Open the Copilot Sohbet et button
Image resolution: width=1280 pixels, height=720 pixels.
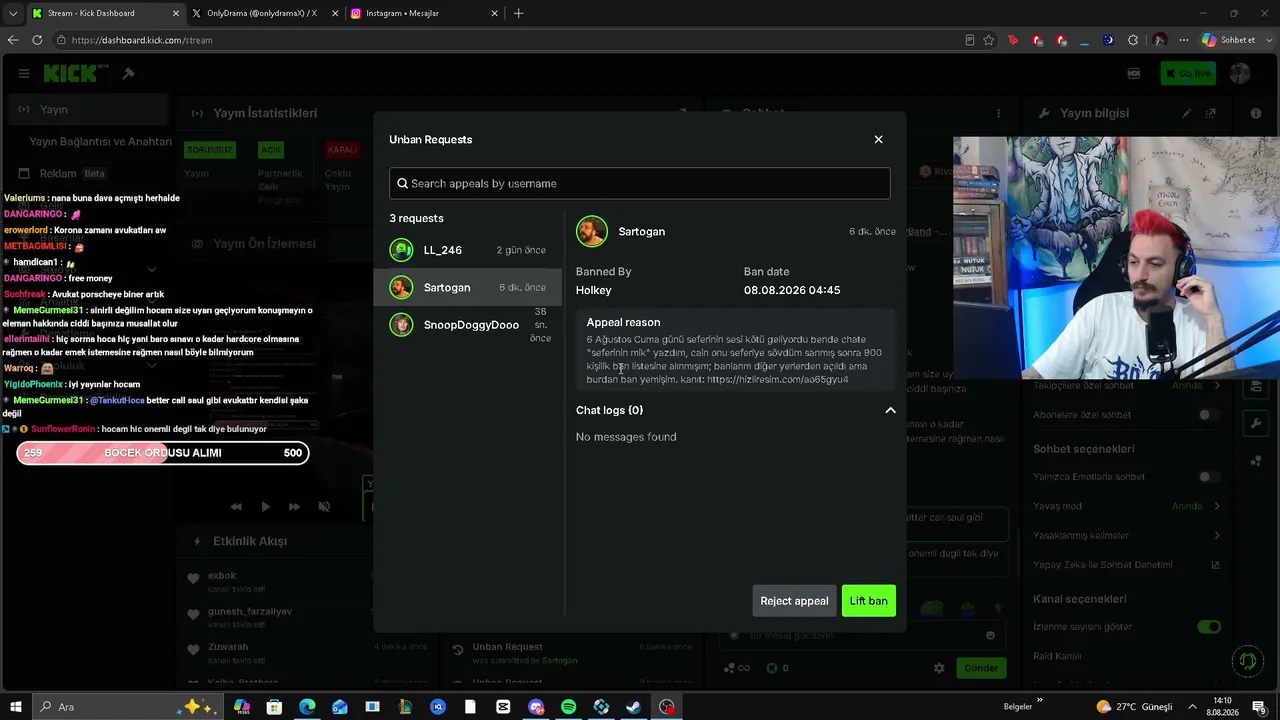pyautogui.click(x=1228, y=40)
